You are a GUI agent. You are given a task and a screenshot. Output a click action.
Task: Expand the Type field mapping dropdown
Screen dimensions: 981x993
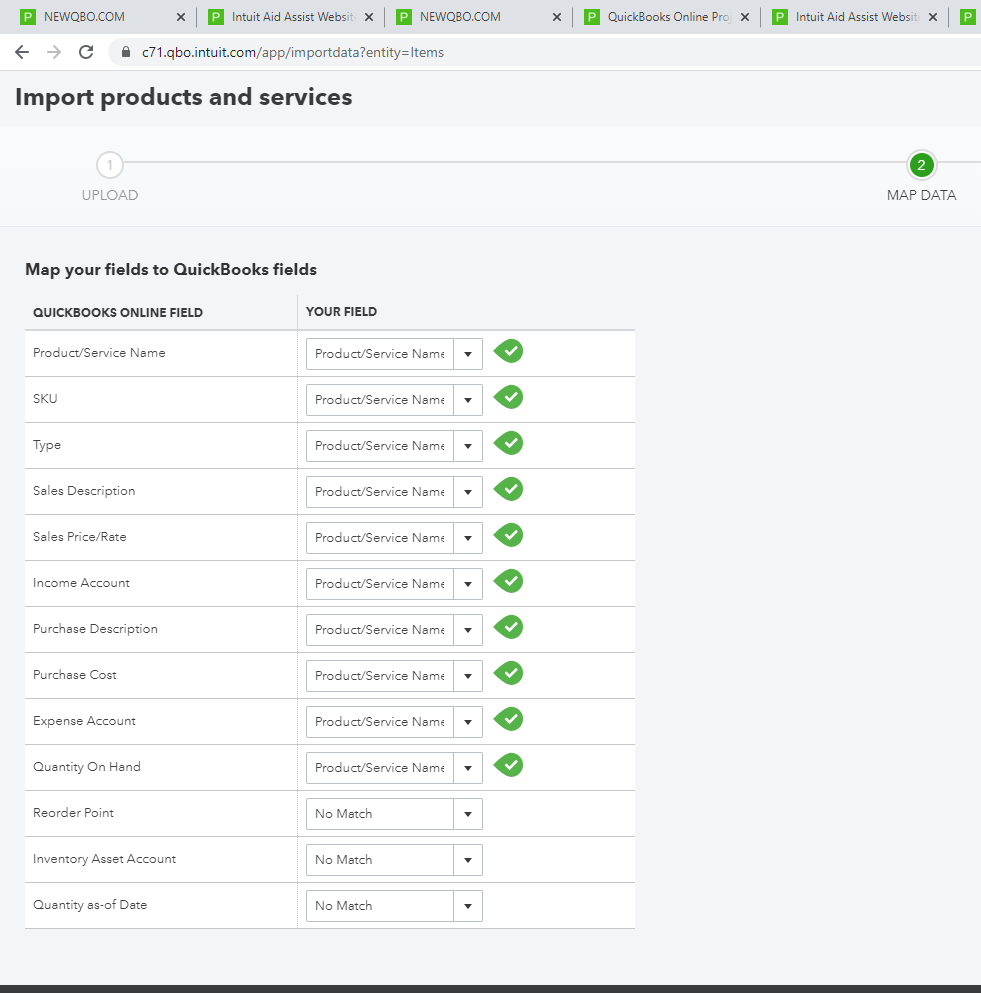(x=394, y=446)
